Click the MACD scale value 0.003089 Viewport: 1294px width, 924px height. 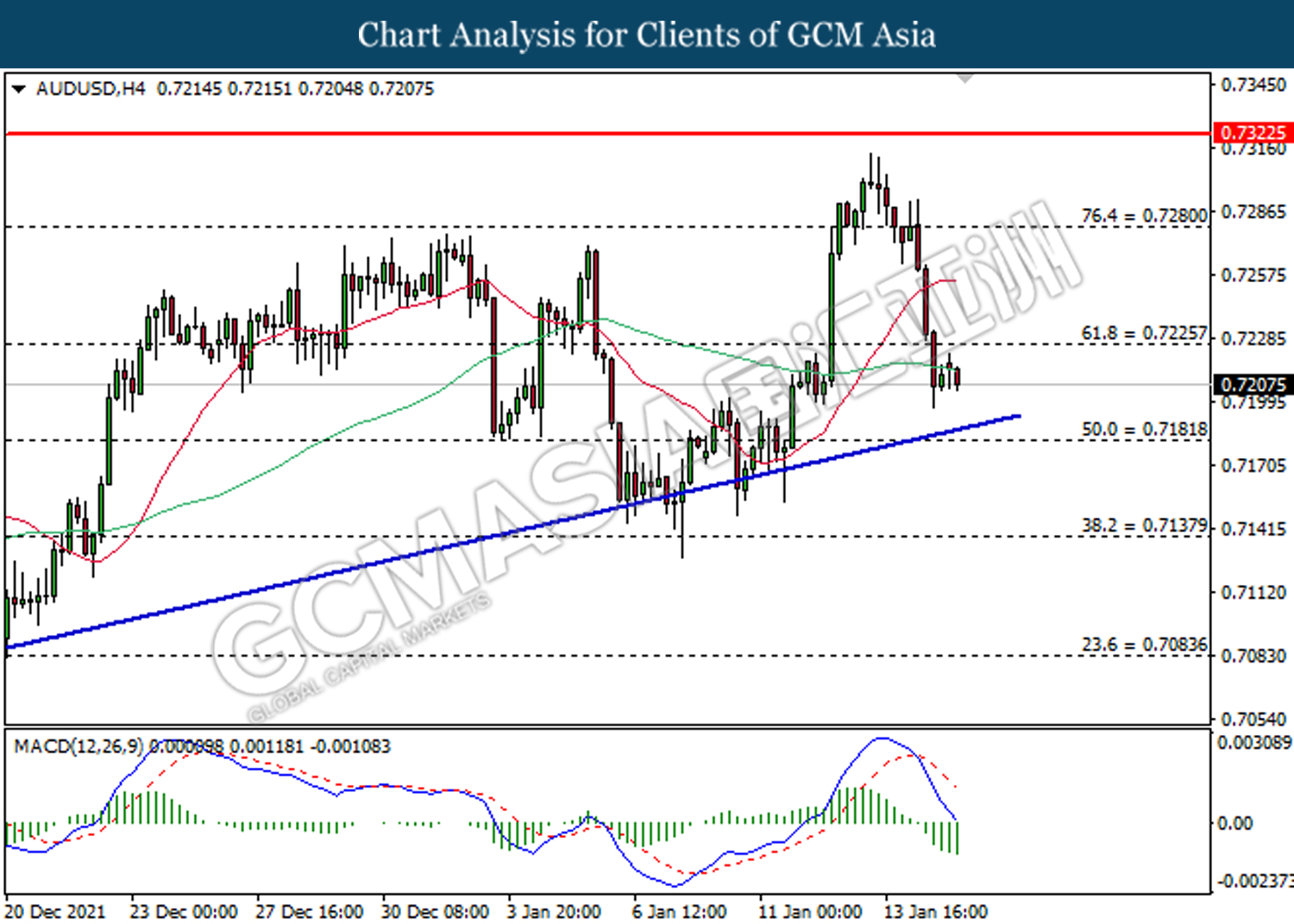(x=1254, y=743)
